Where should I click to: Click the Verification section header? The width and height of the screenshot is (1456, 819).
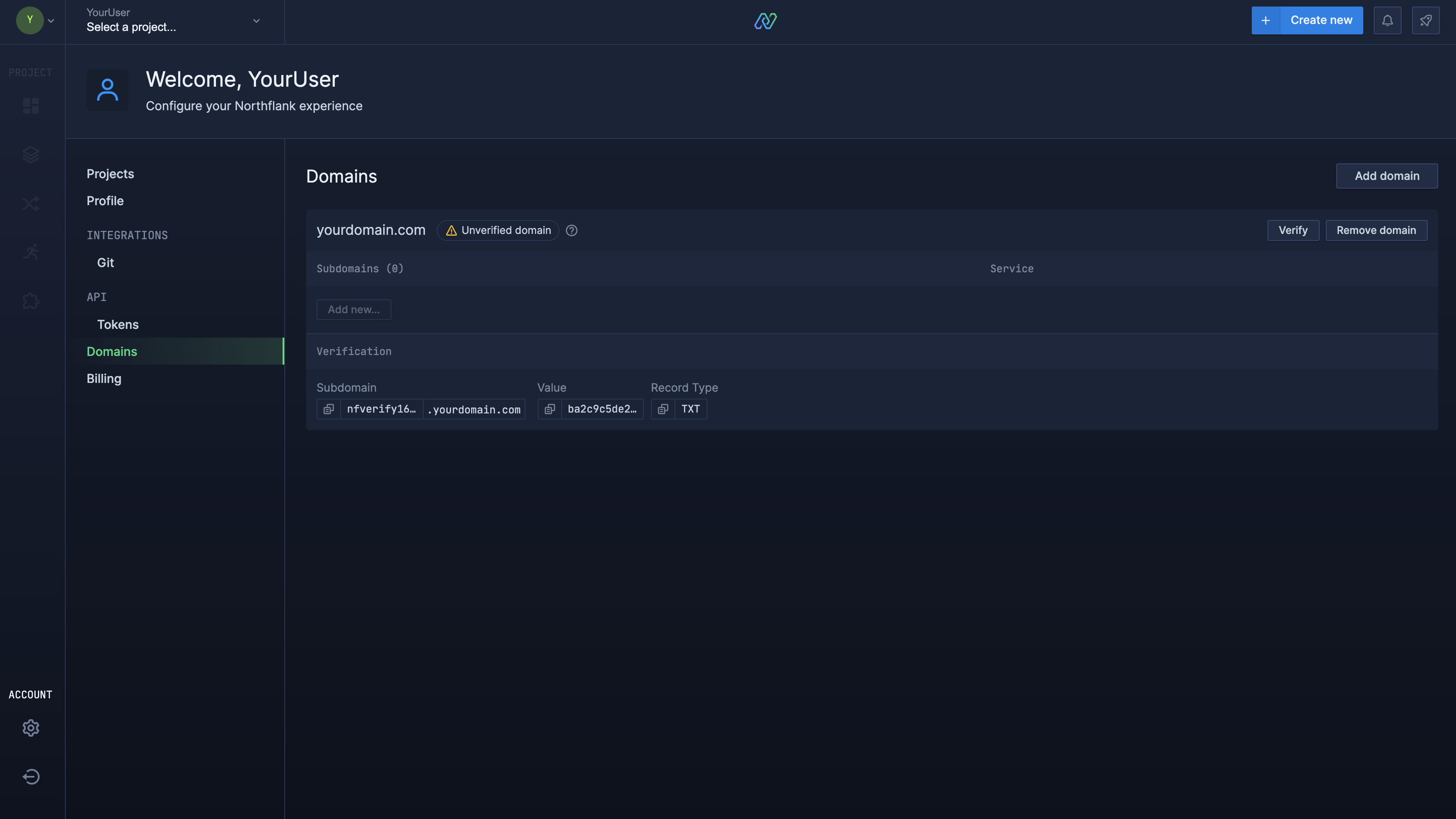[x=354, y=351]
